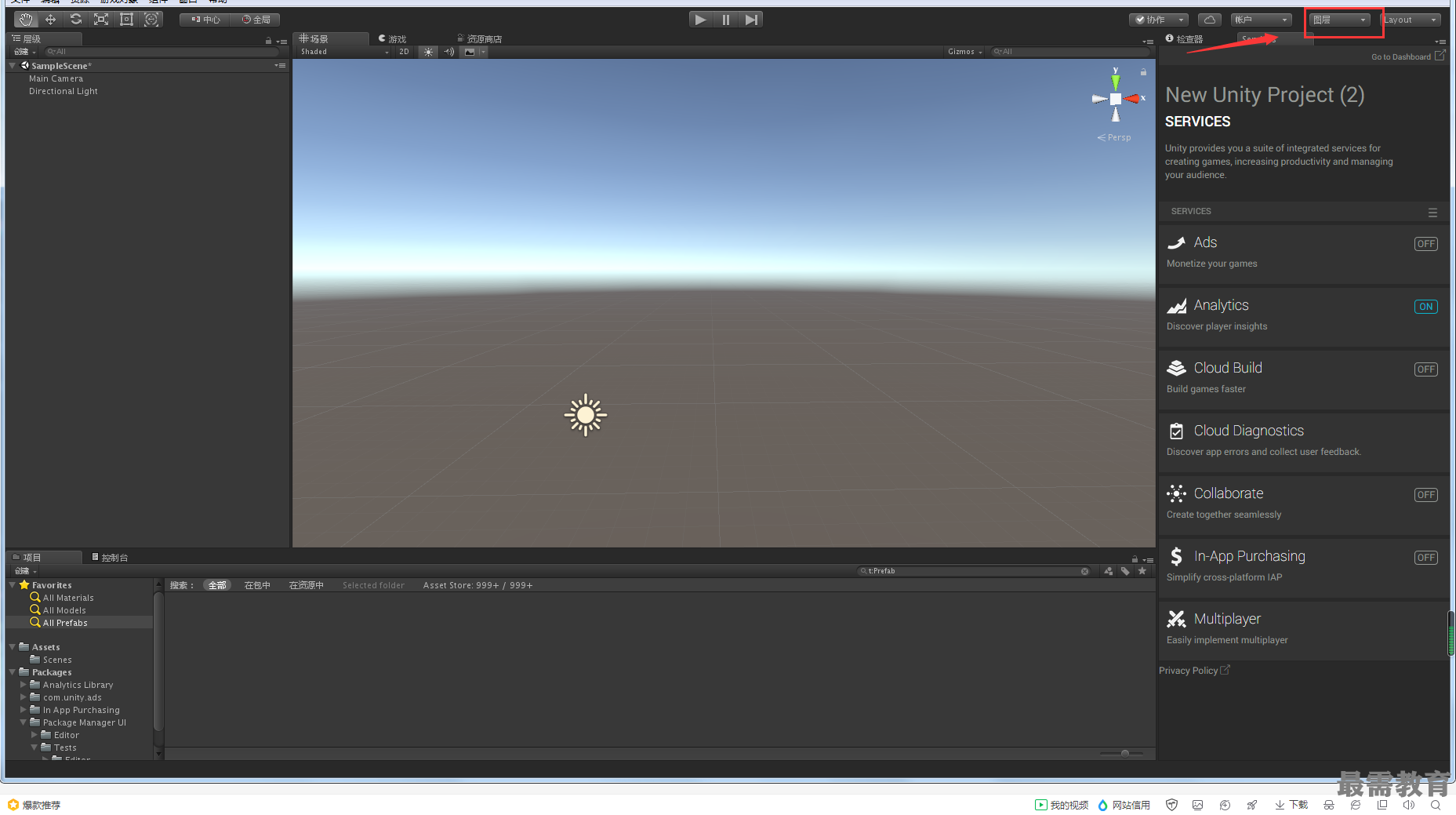Switch to the 游戏 Game tab

(392, 38)
